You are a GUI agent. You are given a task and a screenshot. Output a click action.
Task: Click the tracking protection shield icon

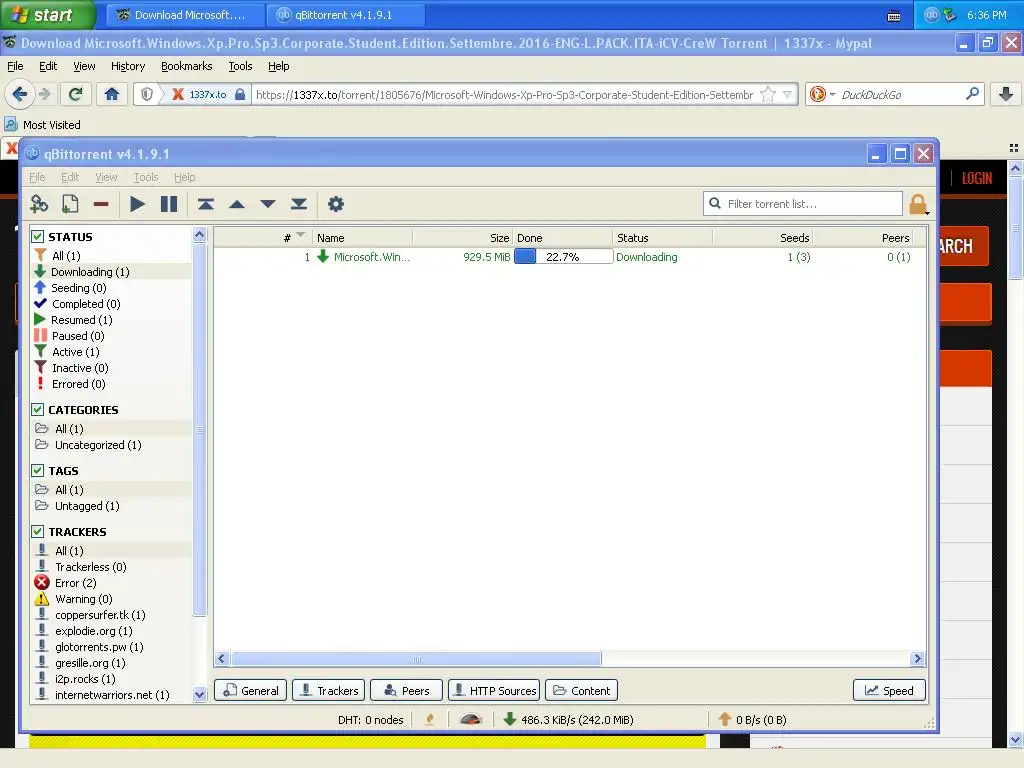pyautogui.click(x=147, y=95)
